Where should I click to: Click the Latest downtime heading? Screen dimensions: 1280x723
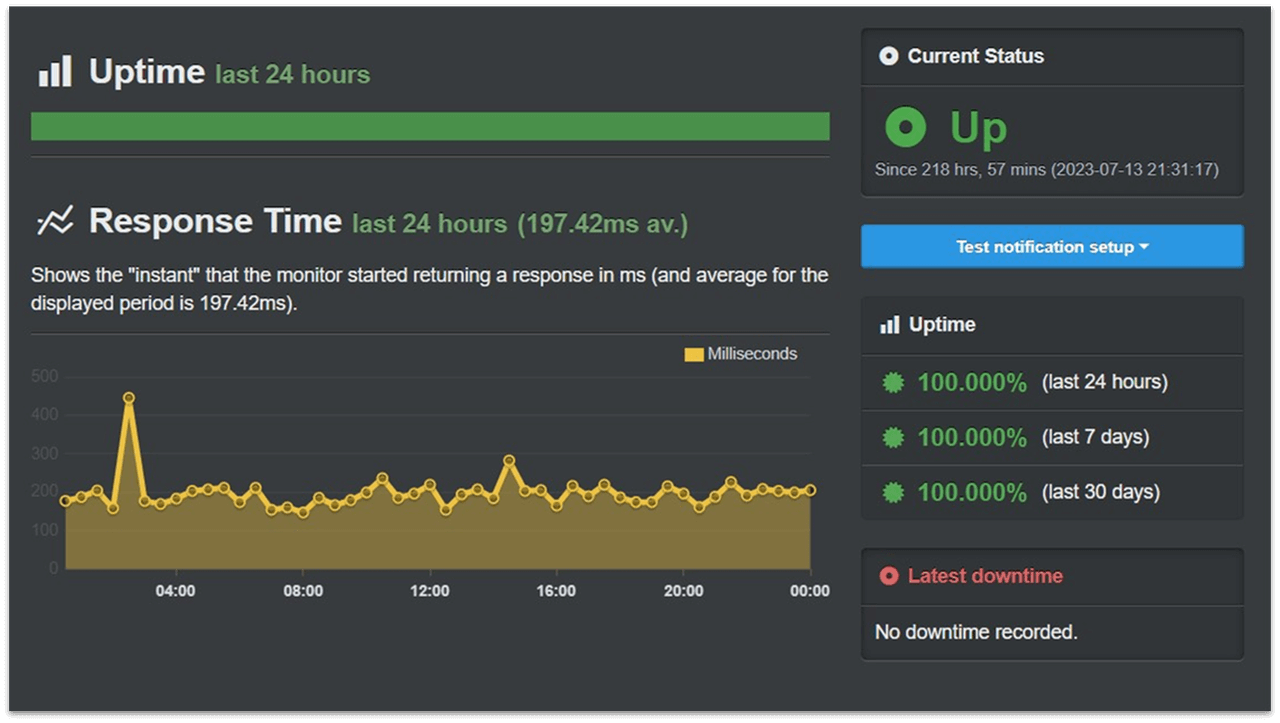tap(985, 576)
